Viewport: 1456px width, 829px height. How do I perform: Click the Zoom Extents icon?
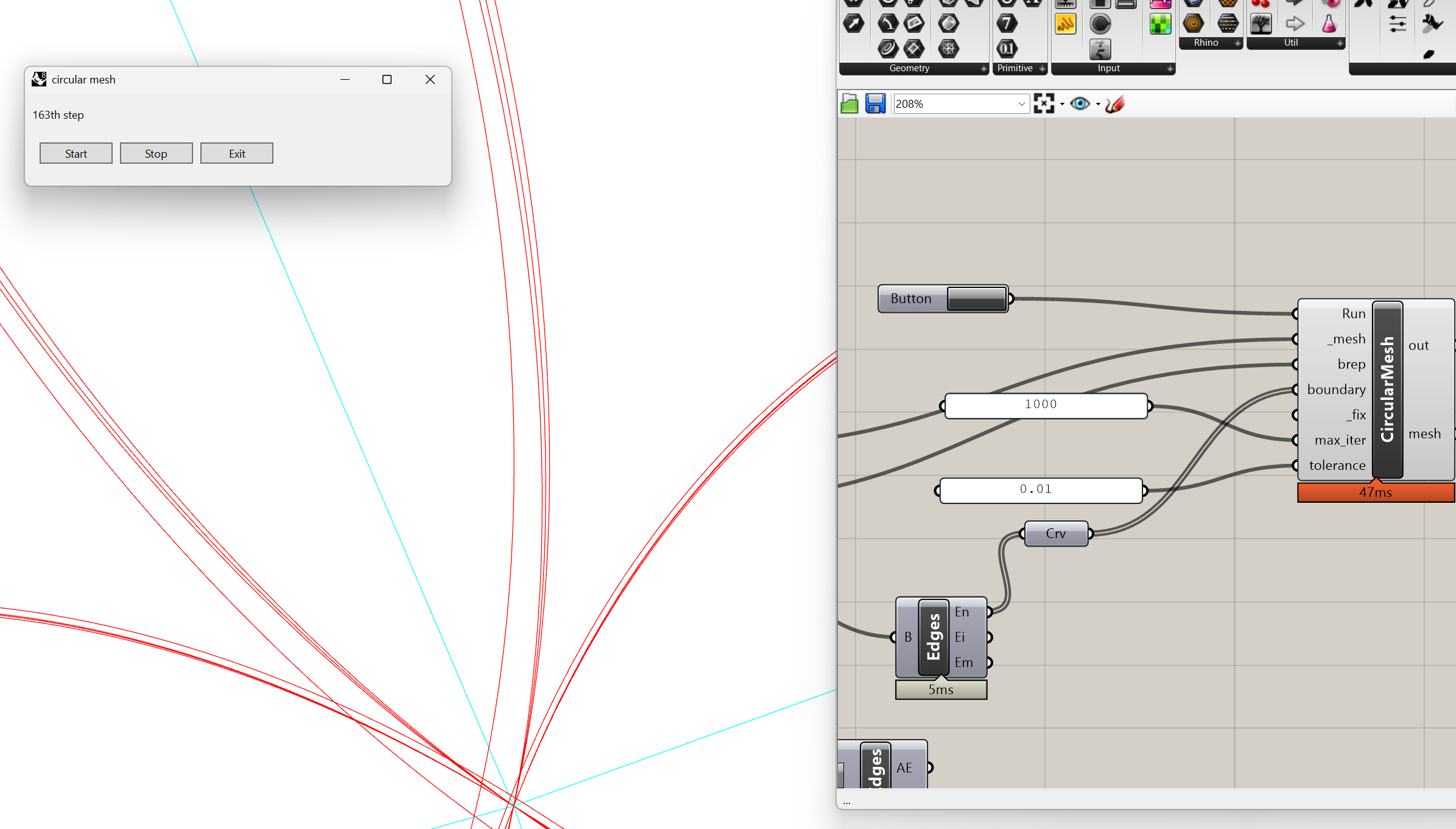click(x=1044, y=104)
